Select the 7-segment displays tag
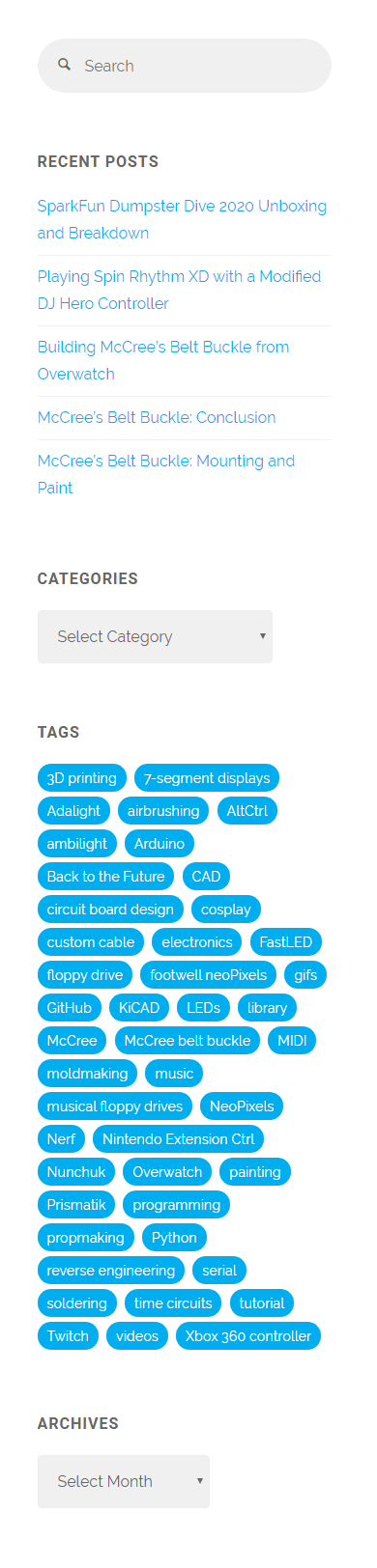The width and height of the screenshot is (377, 1568). click(x=207, y=778)
